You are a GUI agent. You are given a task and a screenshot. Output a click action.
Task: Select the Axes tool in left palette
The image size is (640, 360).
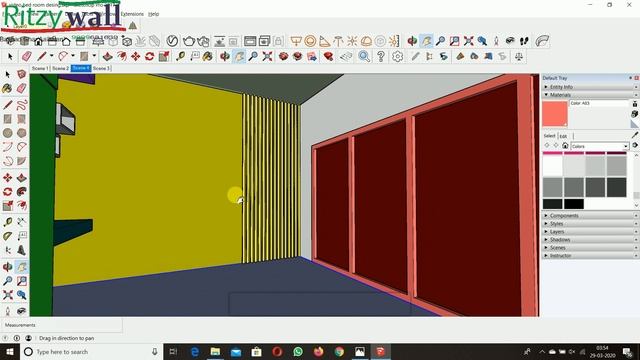[7, 250]
